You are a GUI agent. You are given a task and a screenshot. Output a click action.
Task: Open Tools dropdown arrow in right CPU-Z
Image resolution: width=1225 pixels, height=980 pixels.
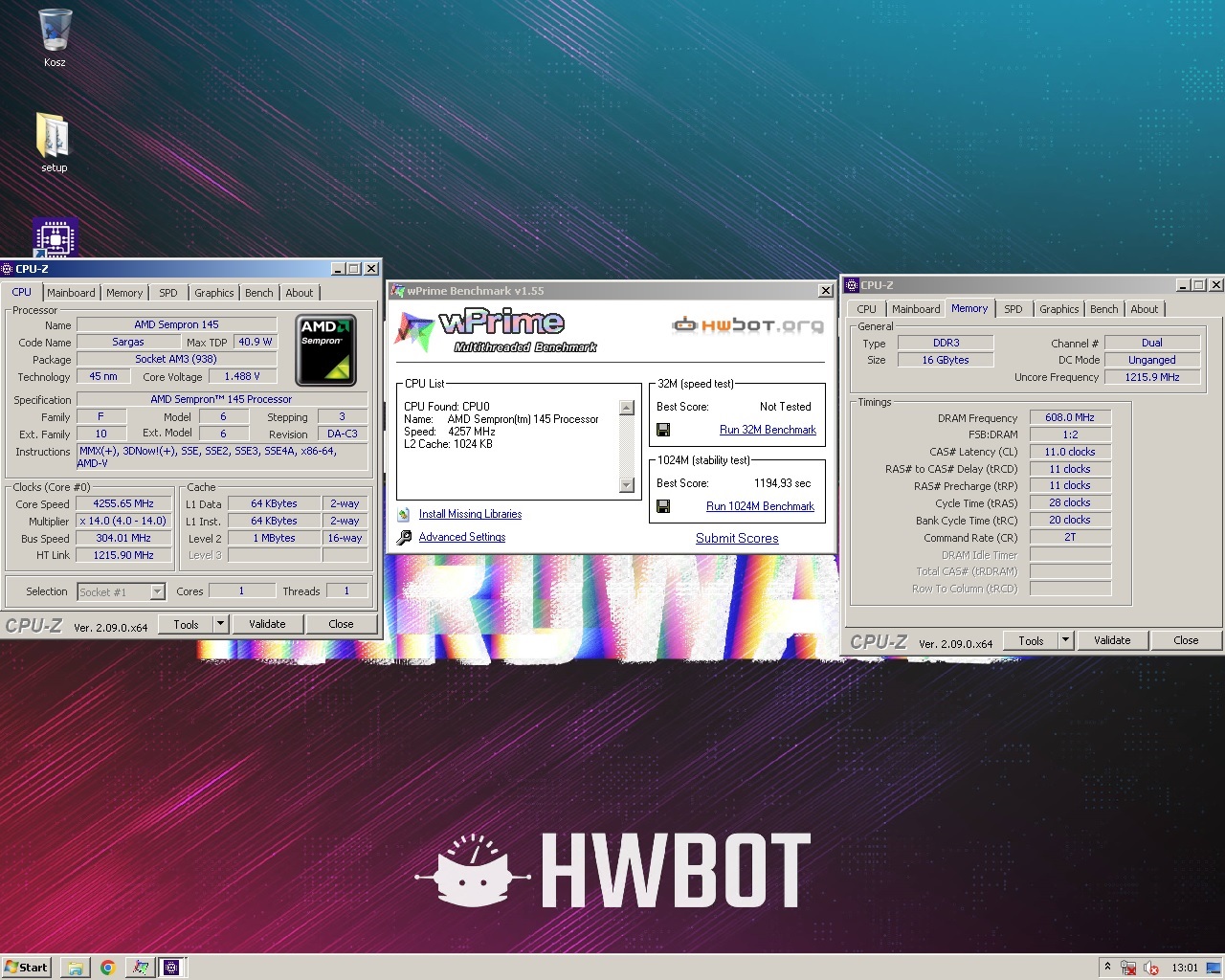pyautogui.click(x=1065, y=640)
